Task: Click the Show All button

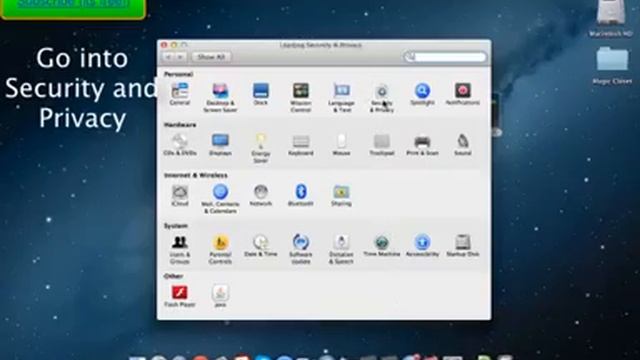Action: pyautogui.click(x=211, y=57)
